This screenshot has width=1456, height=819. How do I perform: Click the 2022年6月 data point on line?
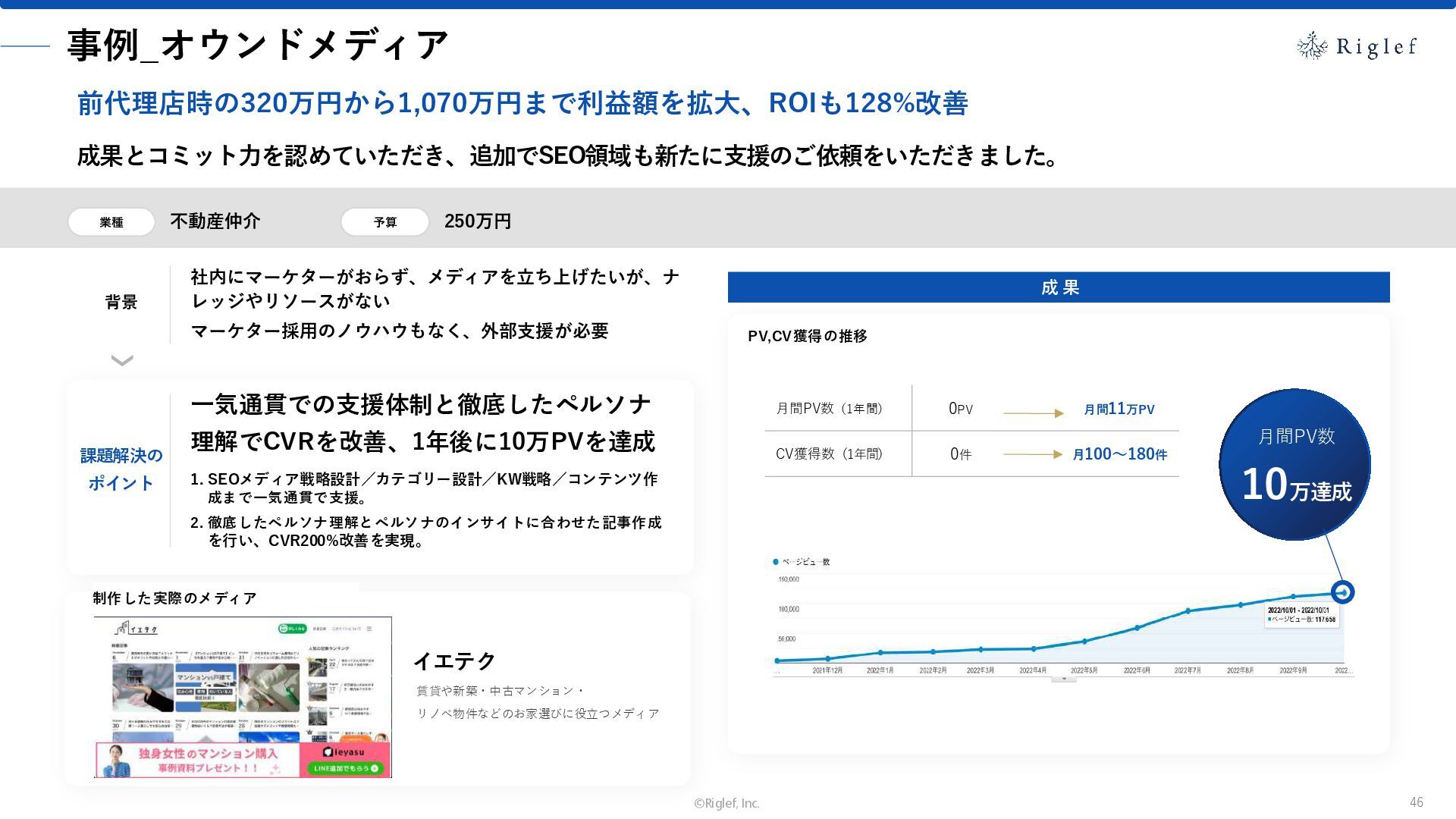[1137, 628]
